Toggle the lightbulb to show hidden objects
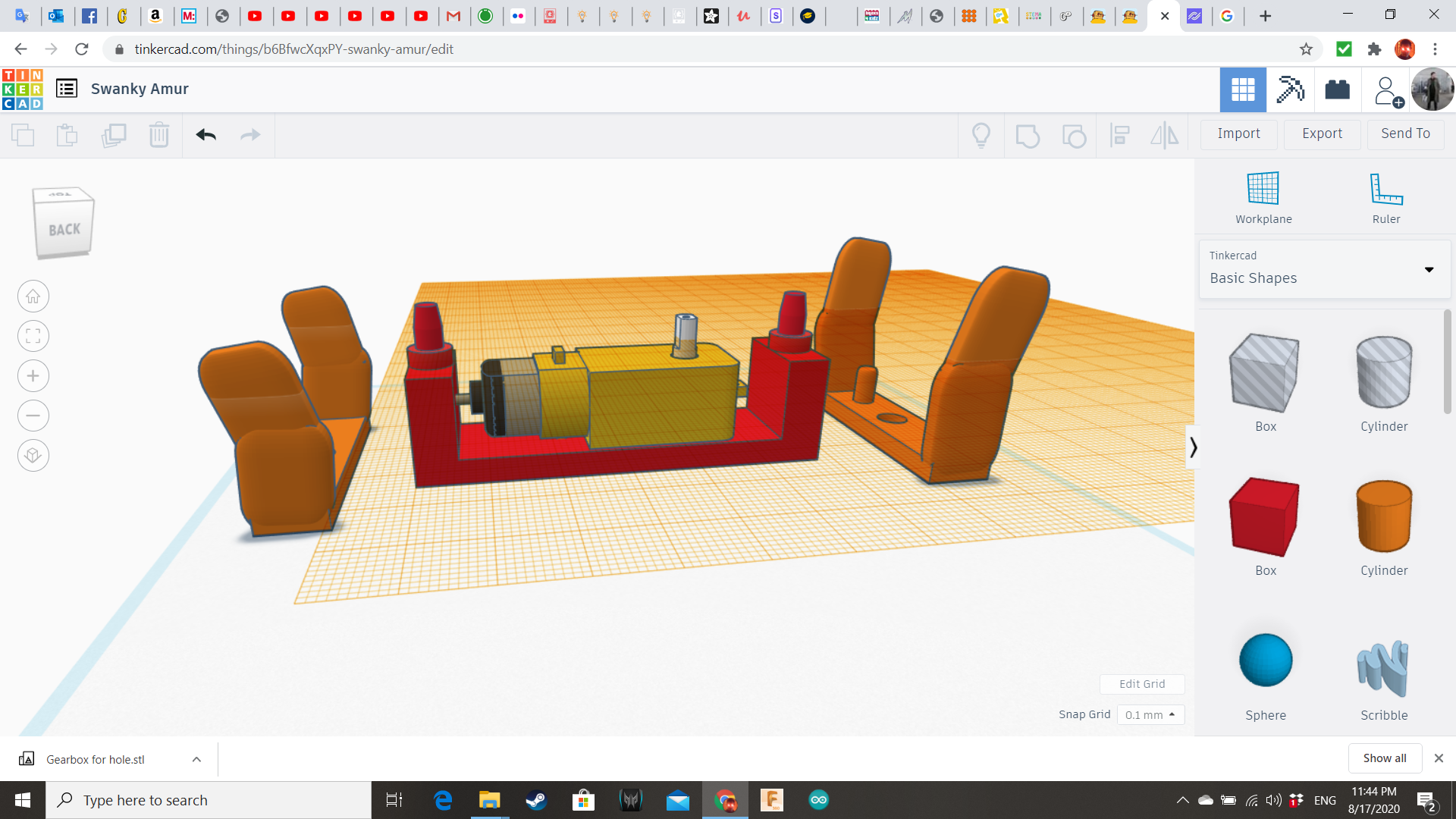The image size is (1456, 819). click(x=981, y=135)
